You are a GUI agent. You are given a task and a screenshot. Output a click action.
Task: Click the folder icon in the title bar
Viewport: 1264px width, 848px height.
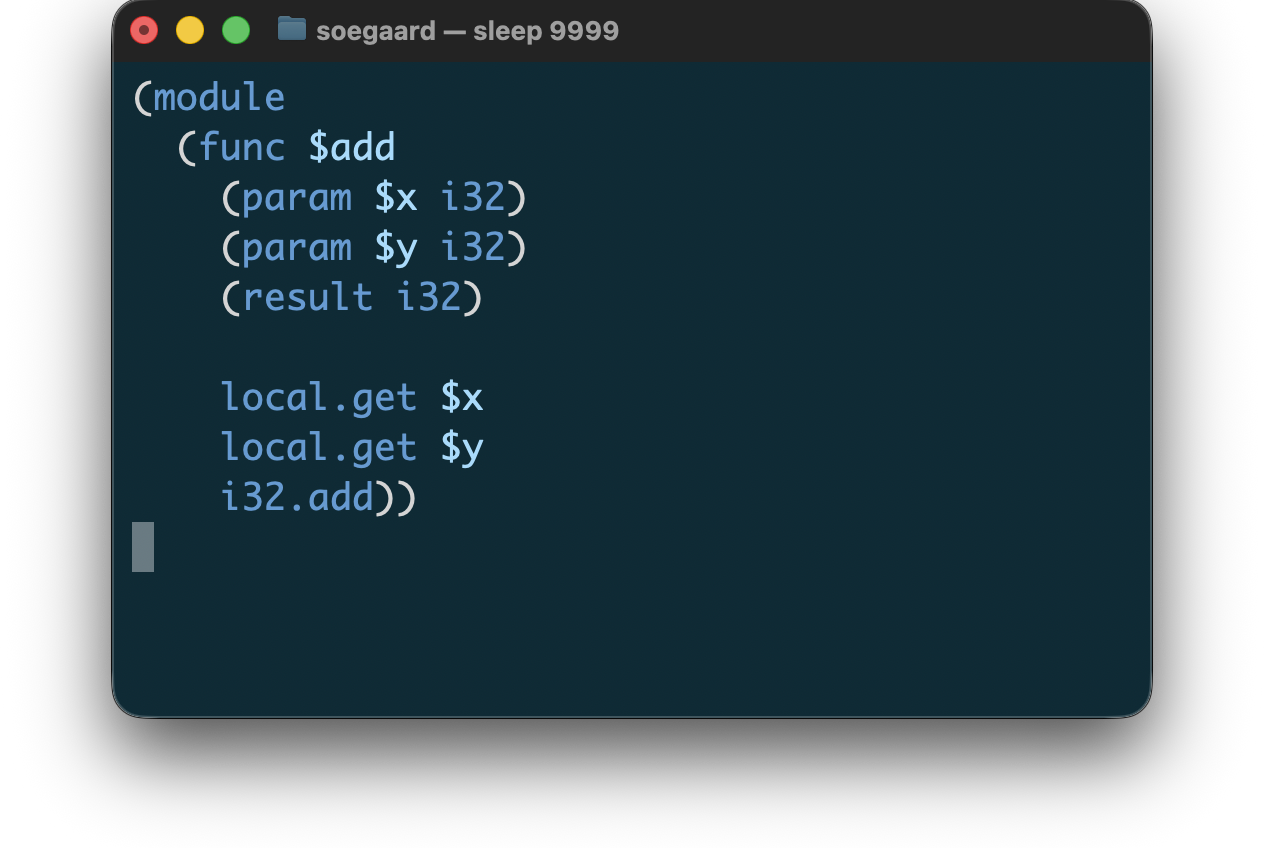click(291, 30)
